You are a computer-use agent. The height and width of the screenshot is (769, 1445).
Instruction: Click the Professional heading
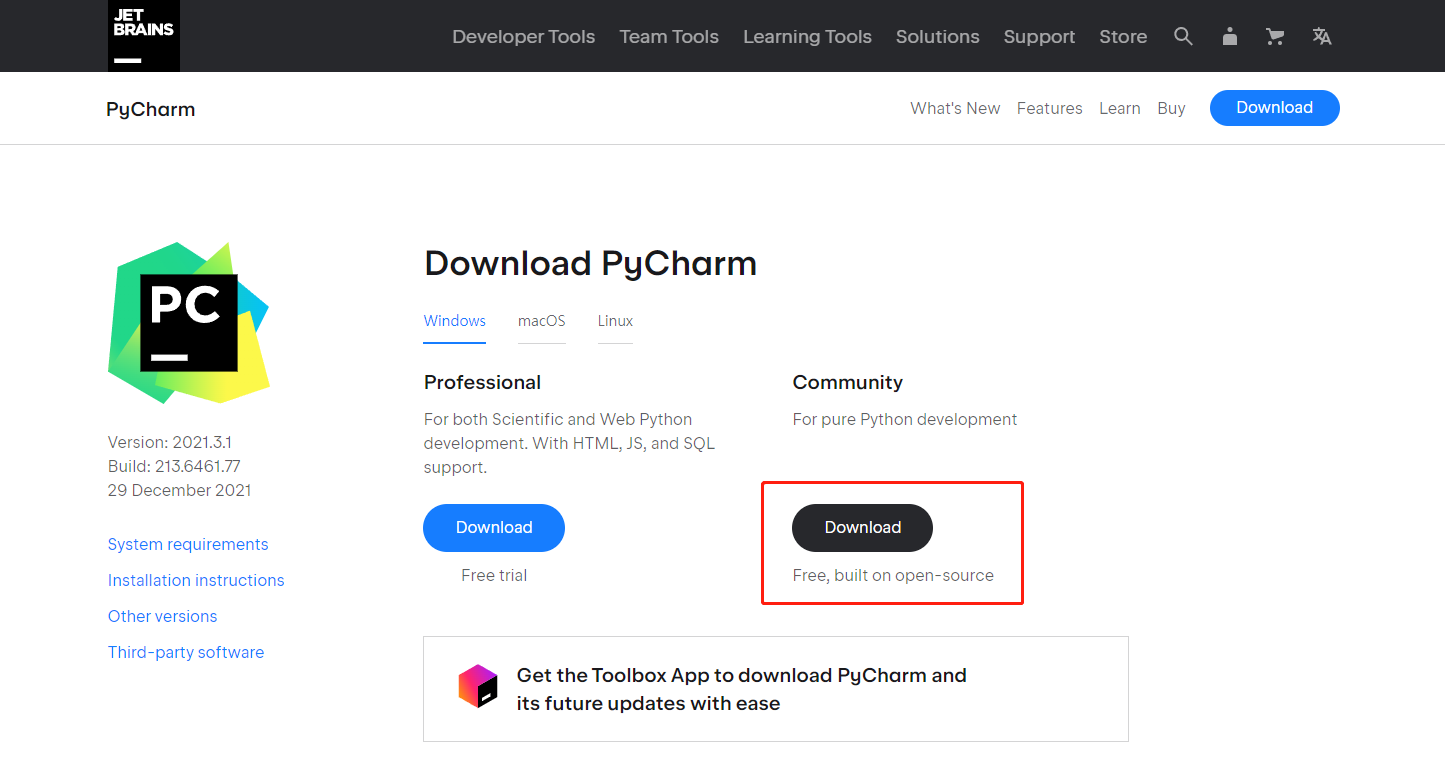482,382
